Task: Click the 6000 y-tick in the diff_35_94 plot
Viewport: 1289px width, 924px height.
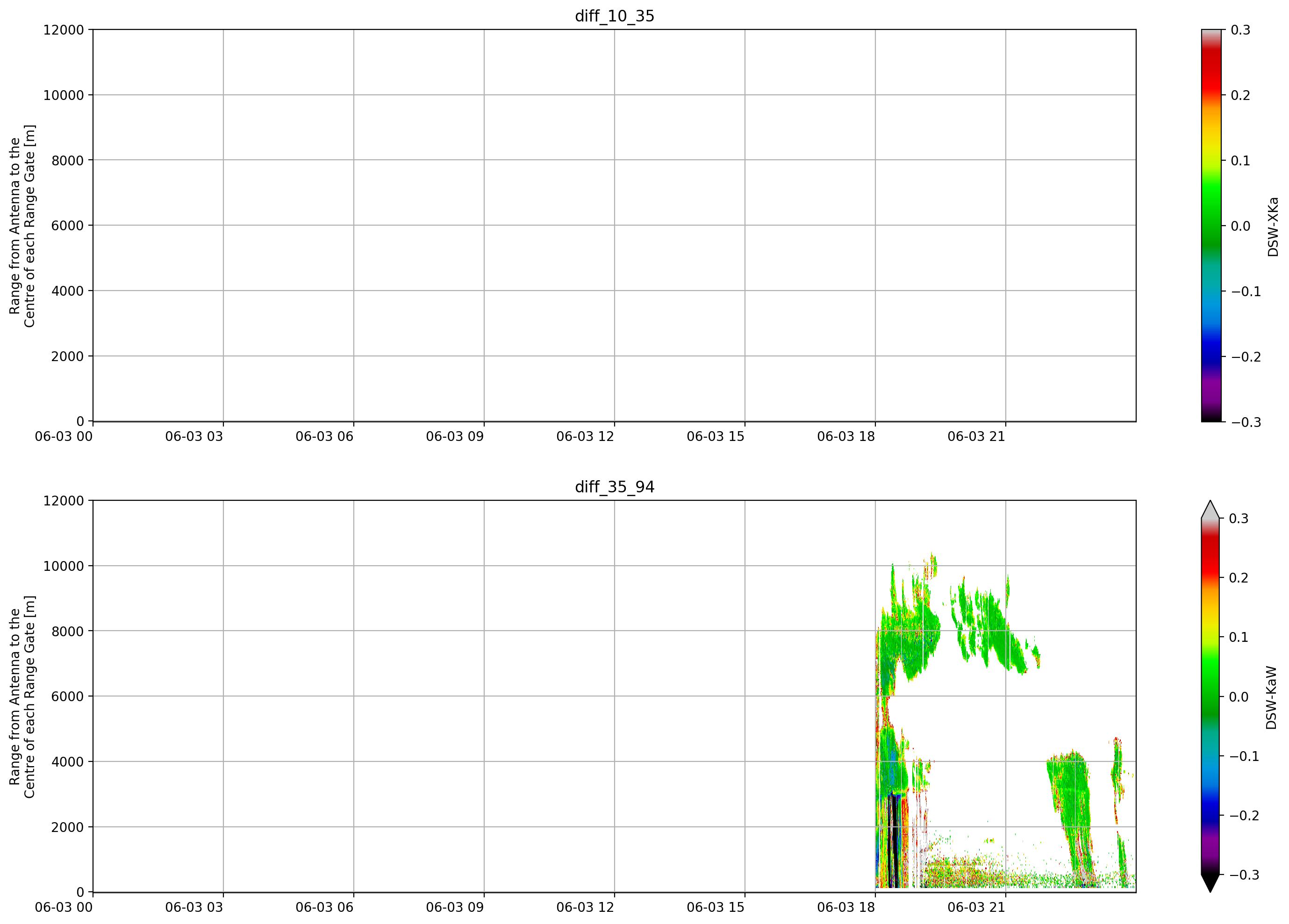Action: 68,697
